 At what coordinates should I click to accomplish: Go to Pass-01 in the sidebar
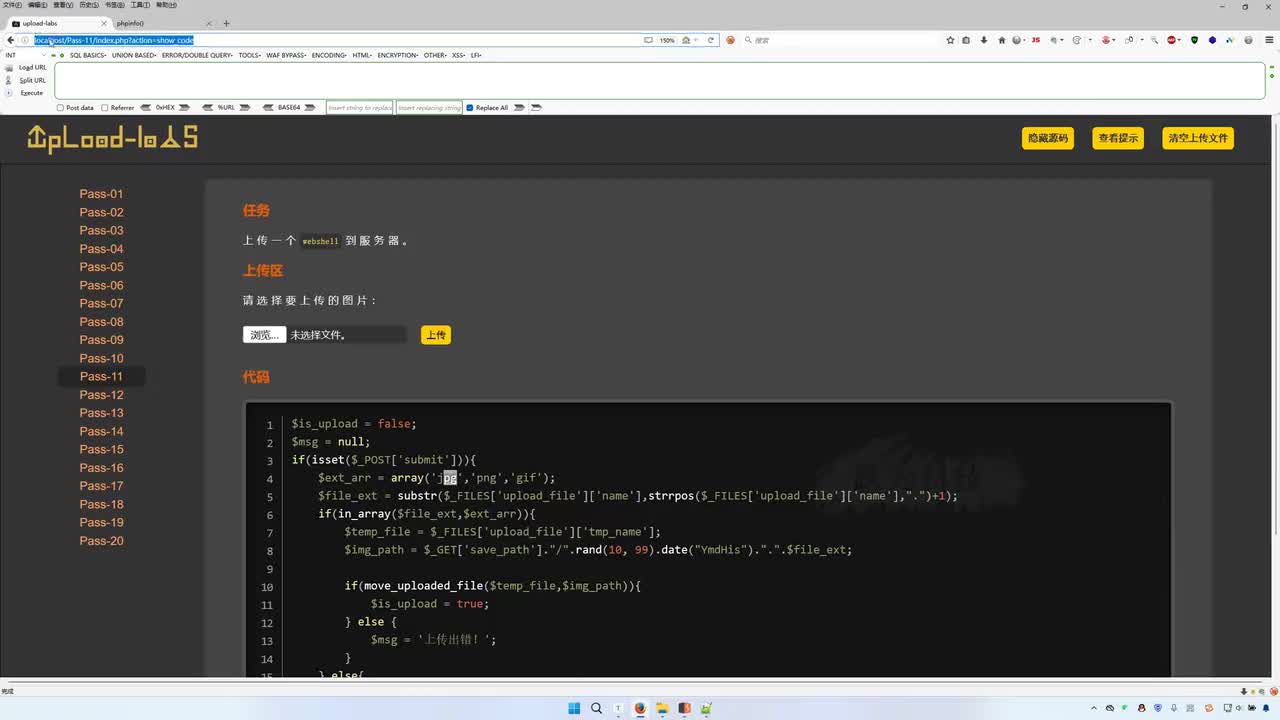[102, 194]
